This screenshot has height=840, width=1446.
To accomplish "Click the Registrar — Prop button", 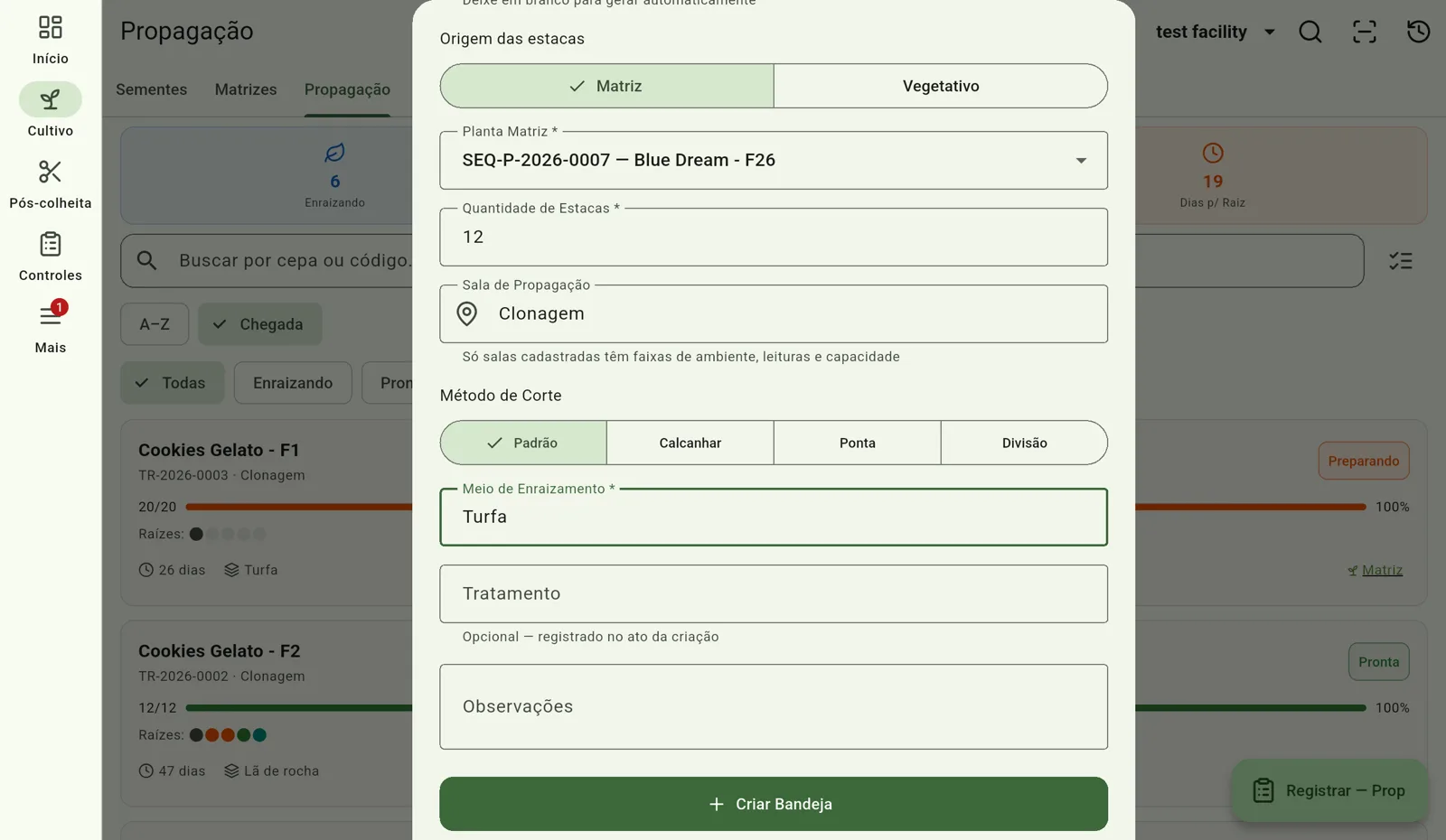I will coord(1329,790).
